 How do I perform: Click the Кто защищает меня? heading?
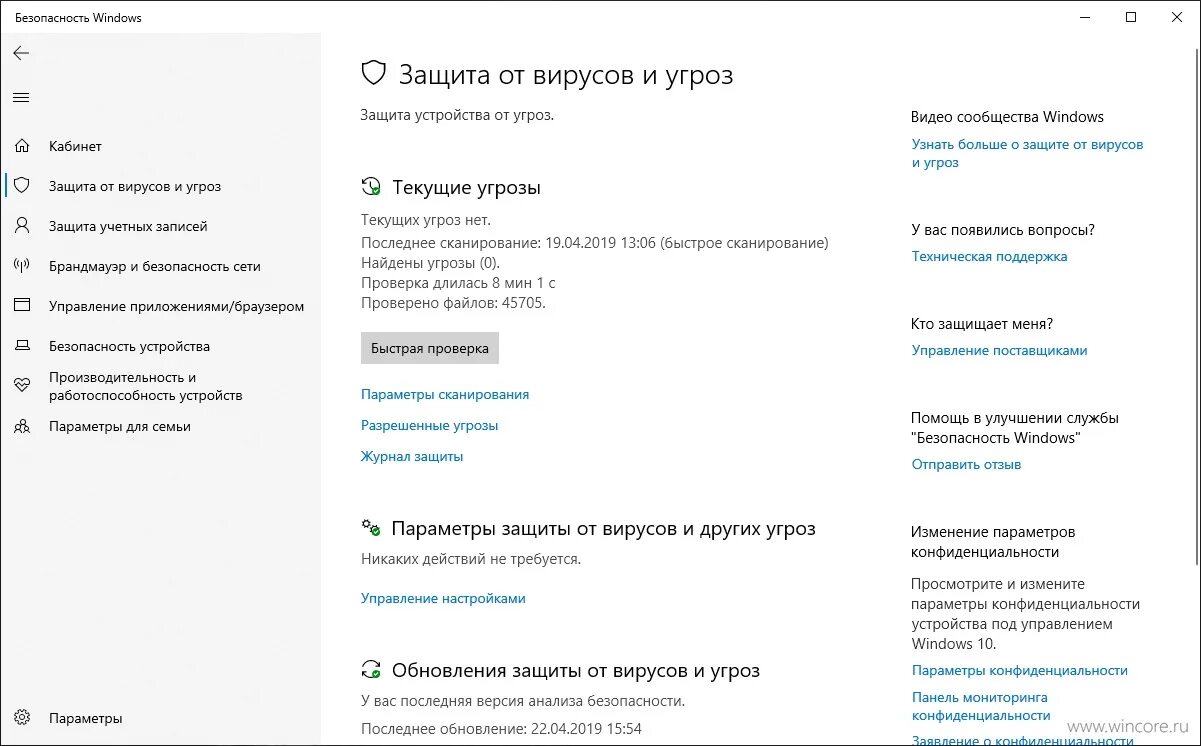[982, 324]
